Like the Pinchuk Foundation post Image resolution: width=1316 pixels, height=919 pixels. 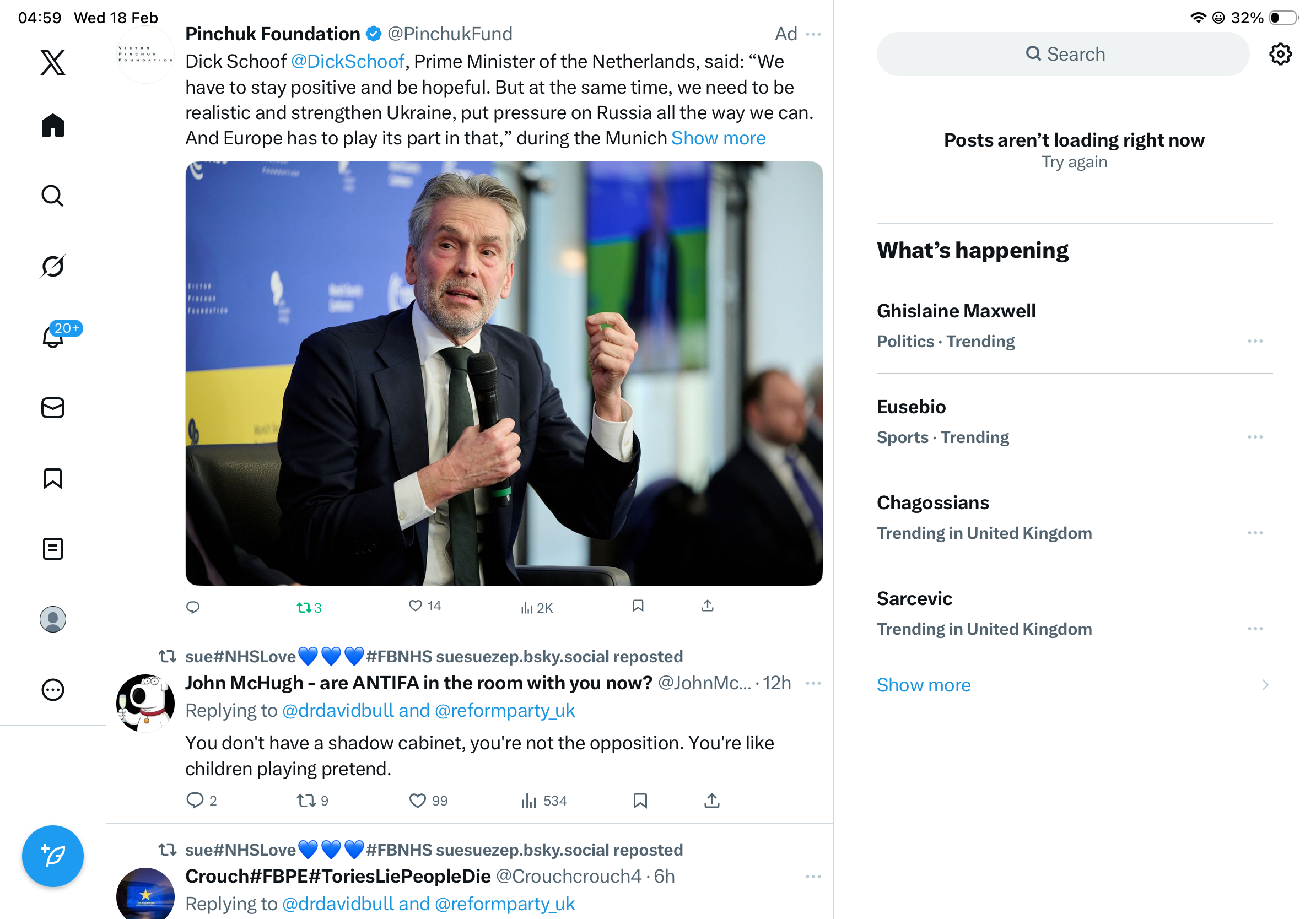416,606
